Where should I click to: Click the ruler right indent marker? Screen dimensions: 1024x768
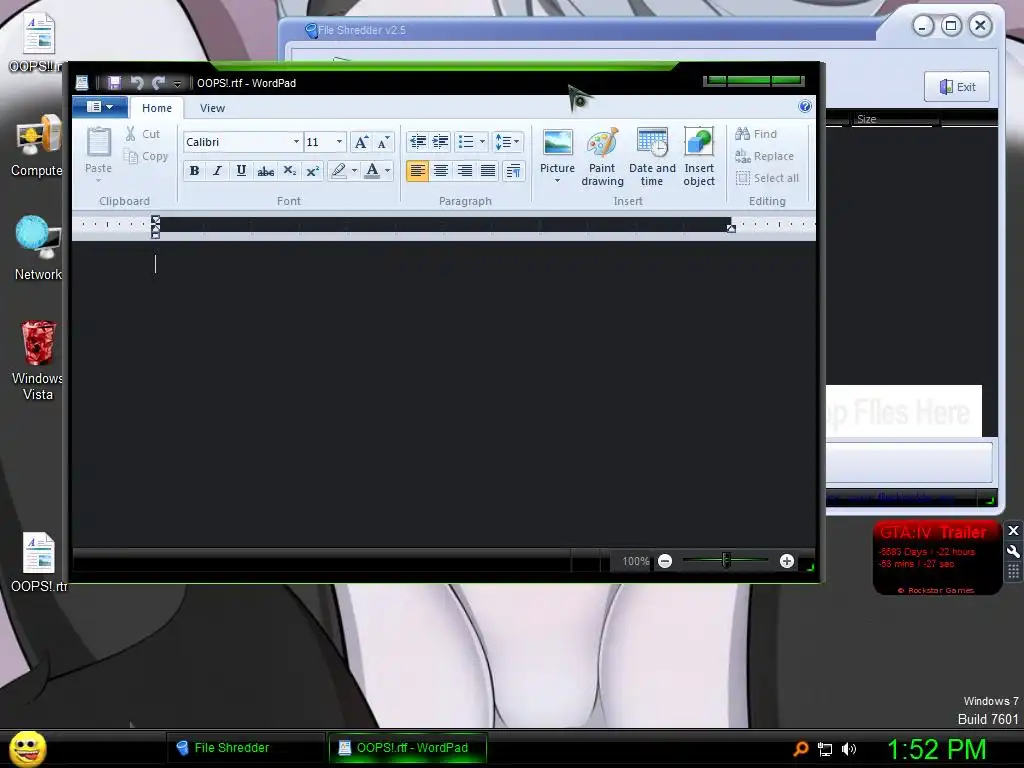[x=731, y=229]
